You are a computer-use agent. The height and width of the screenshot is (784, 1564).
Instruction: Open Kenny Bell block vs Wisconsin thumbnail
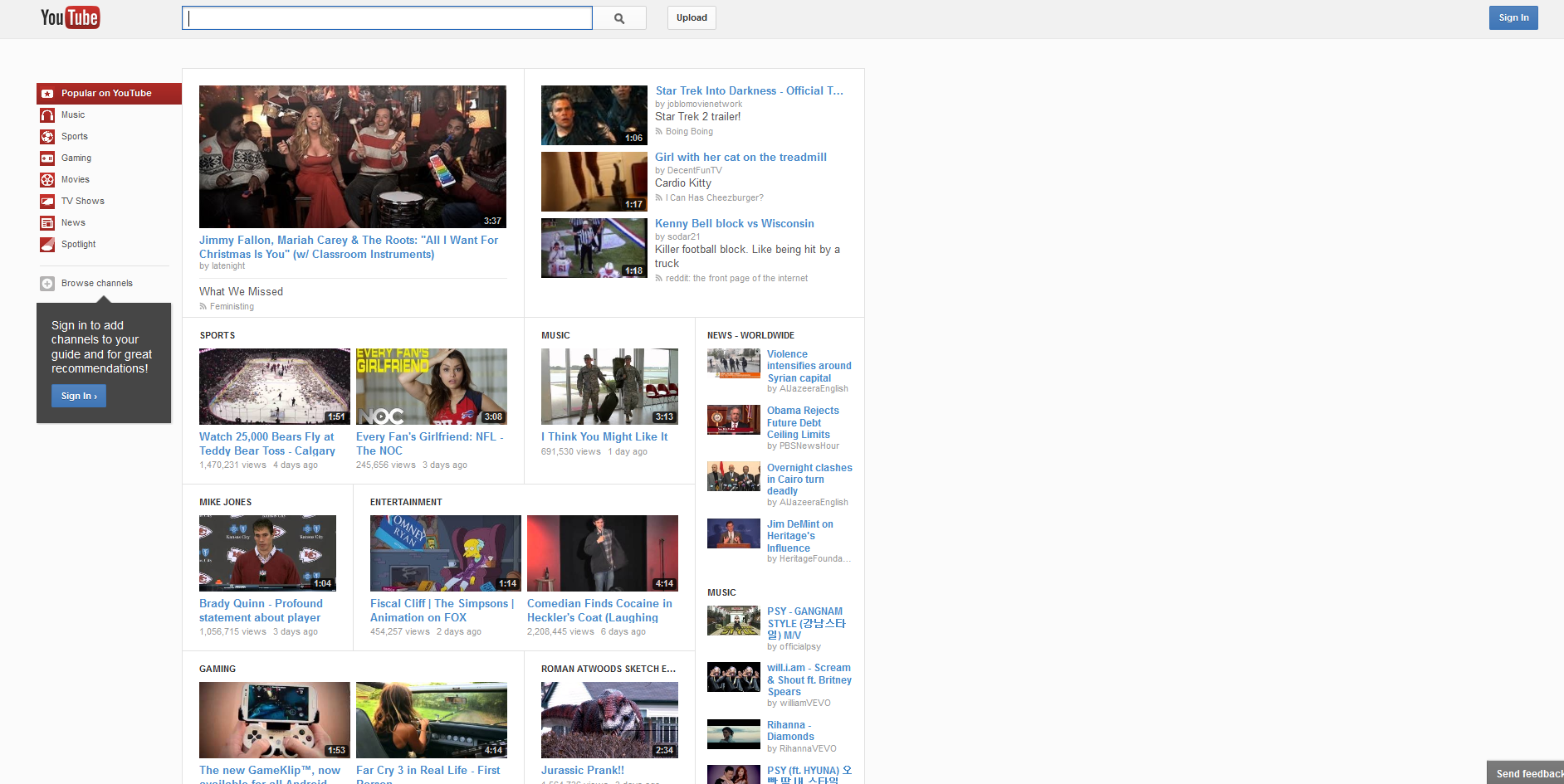(594, 248)
